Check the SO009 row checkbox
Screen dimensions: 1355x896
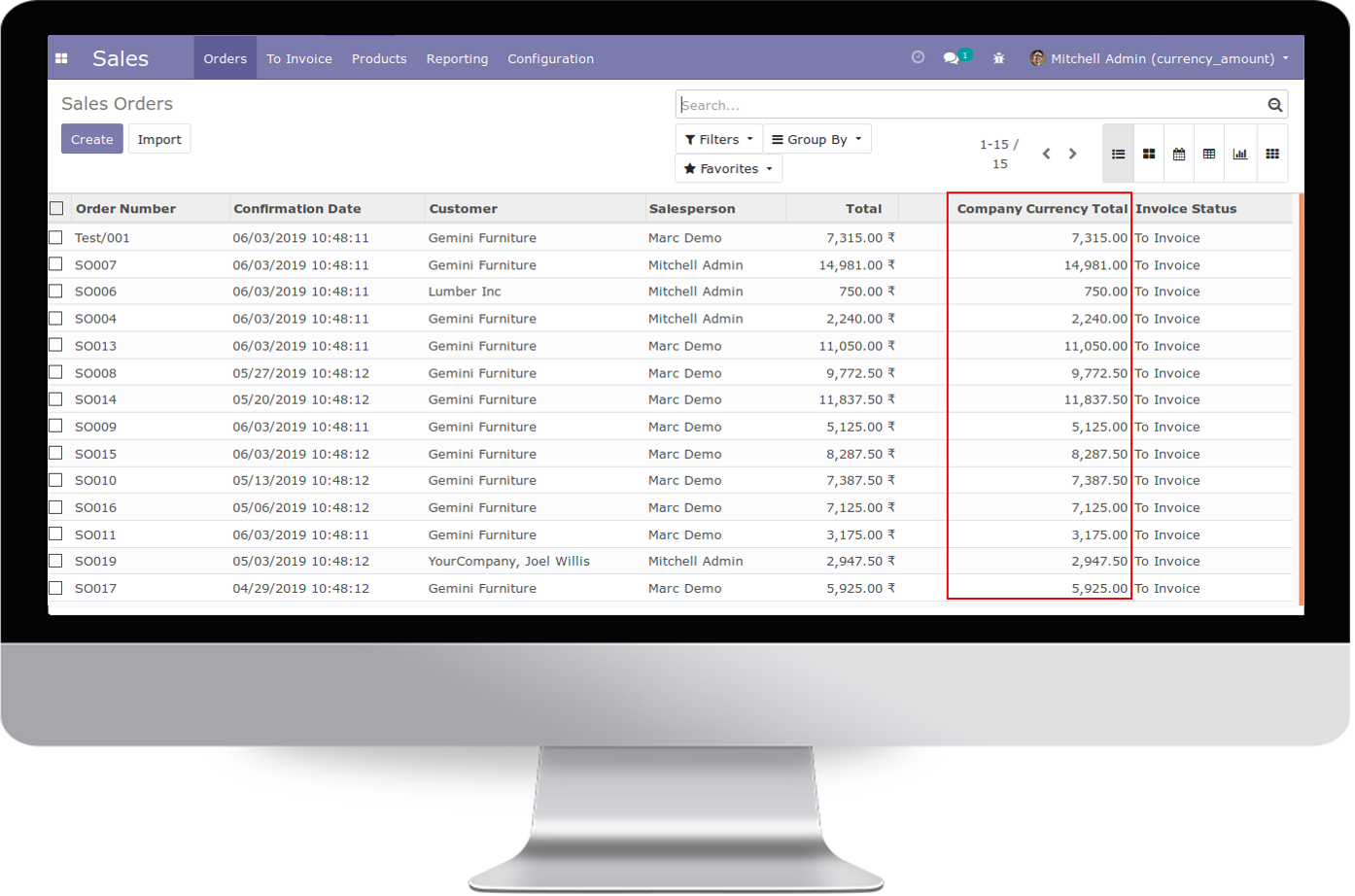[x=55, y=426]
